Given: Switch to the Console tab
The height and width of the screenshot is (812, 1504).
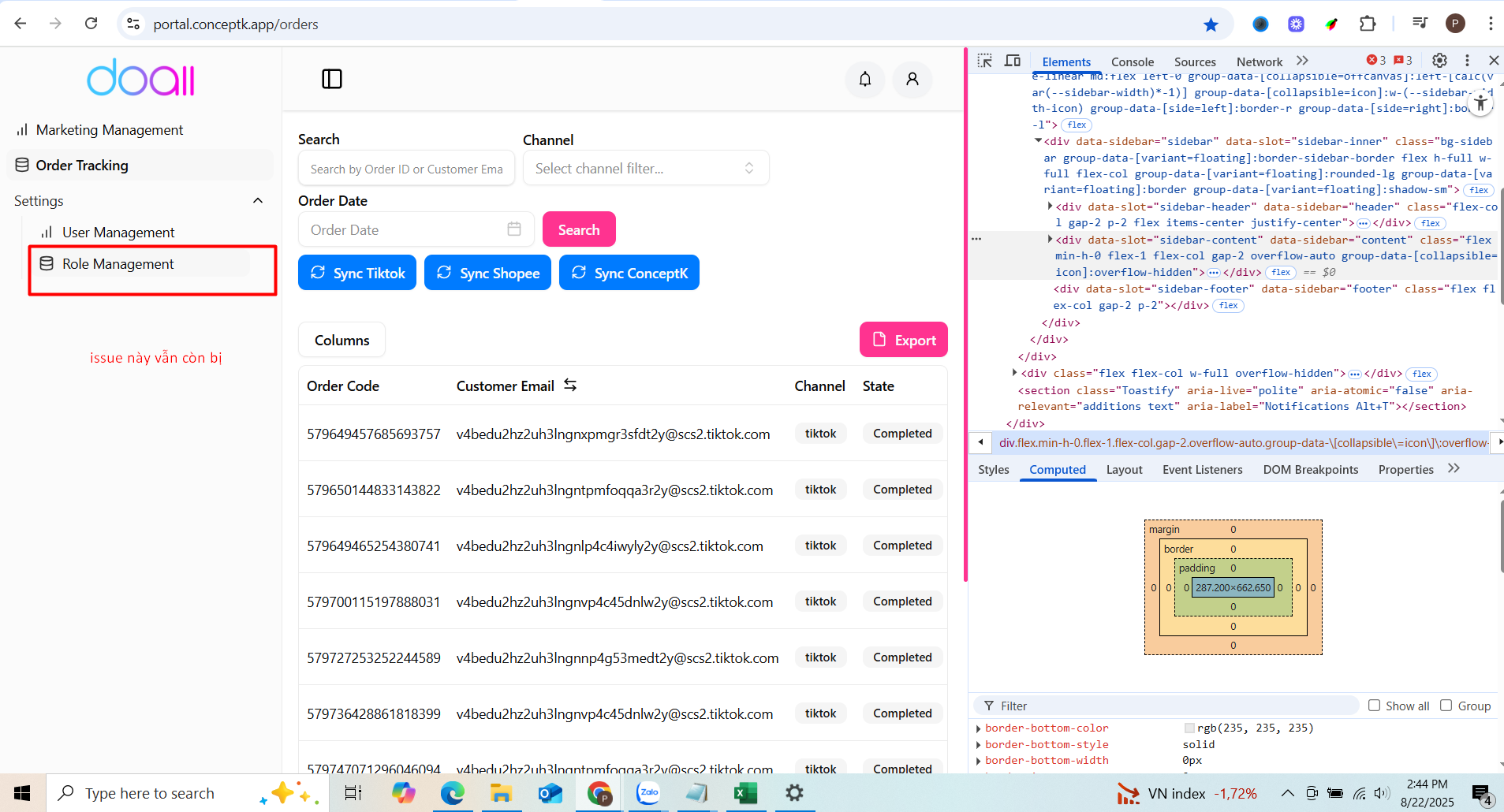Looking at the screenshot, I should [1132, 61].
